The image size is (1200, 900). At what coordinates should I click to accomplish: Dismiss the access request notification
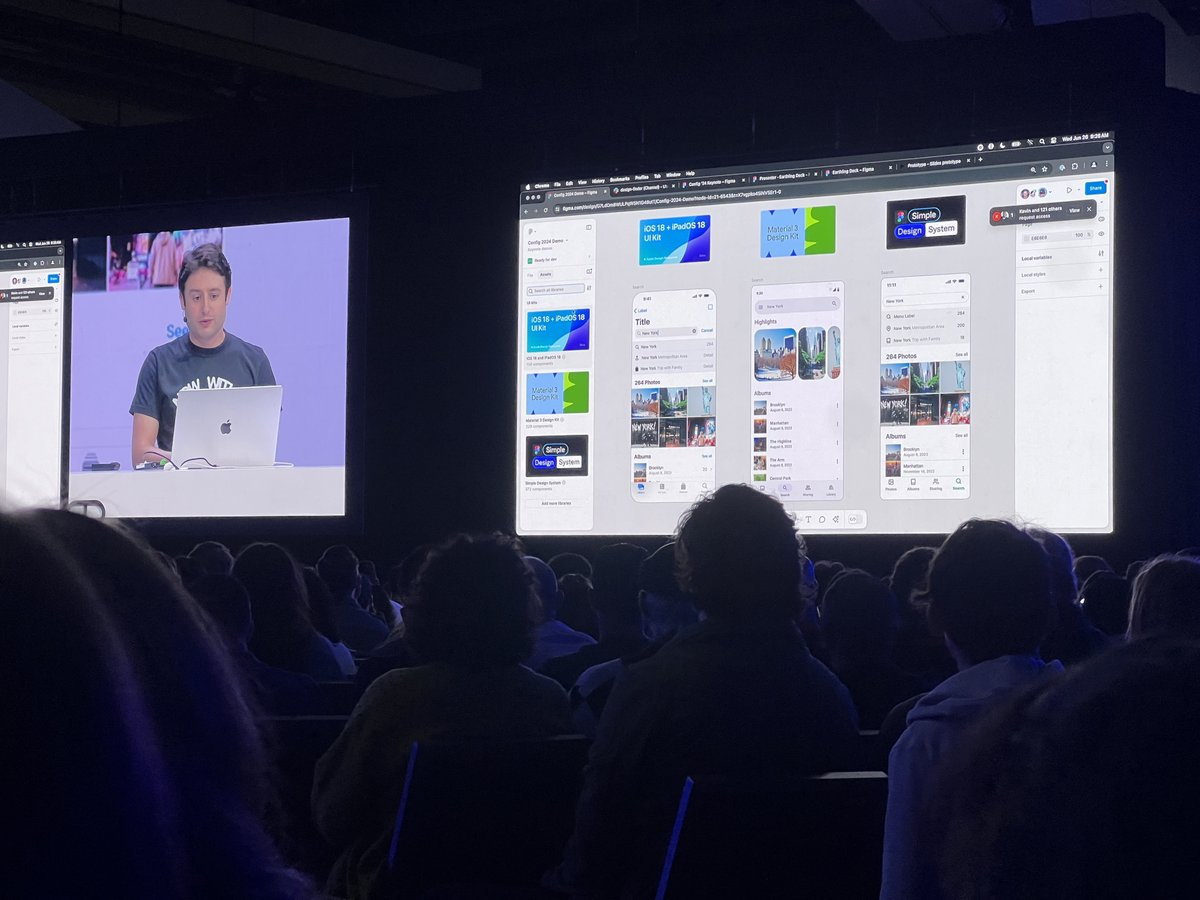coord(1089,209)
